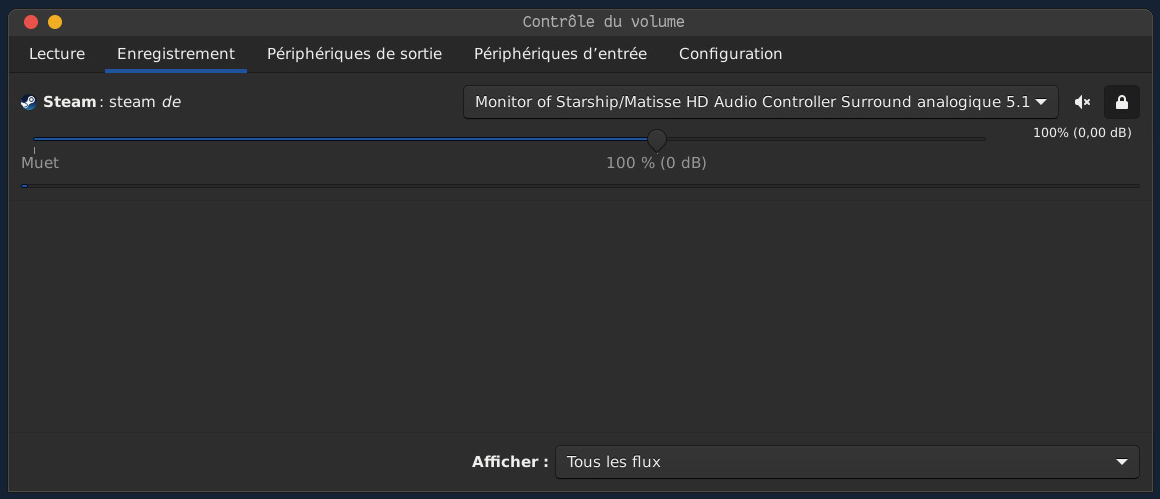1160x499 pixels.
Task: Click the Steam volume slider handle
Action: click(657, 139)
